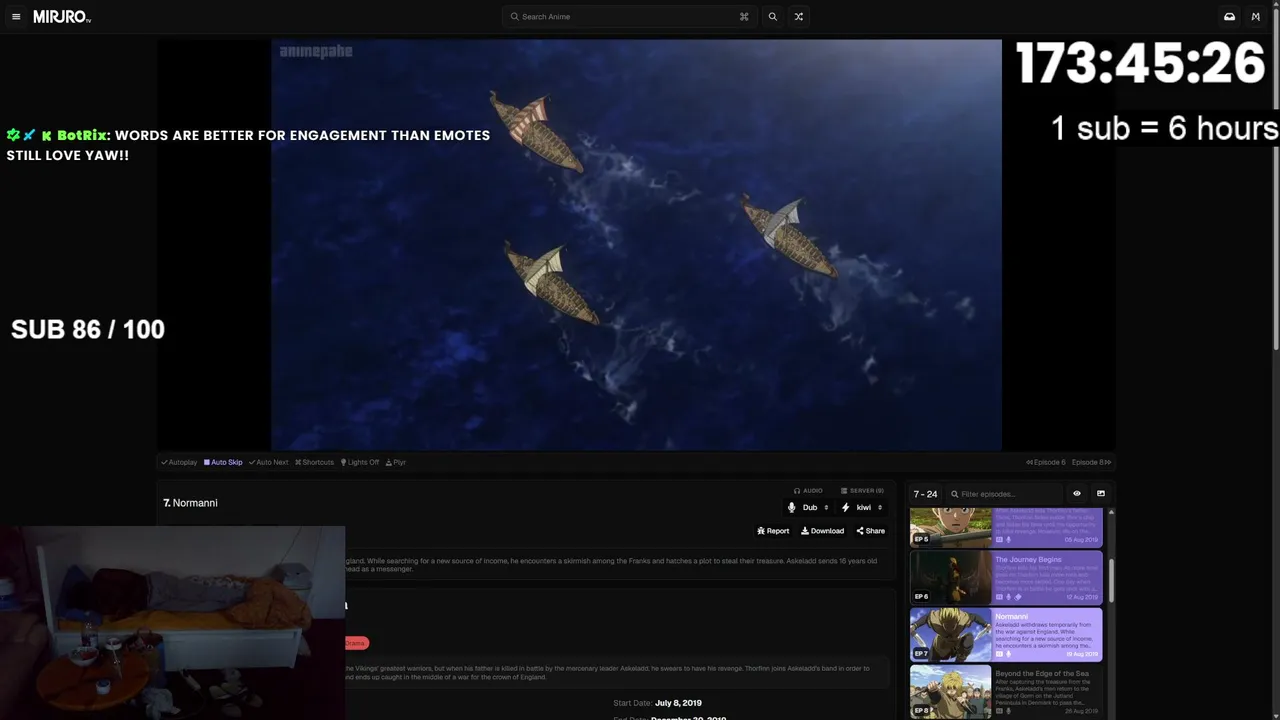1280x720 pixels.
Task: Toggle the Auto Skip option
Action: 223,462
